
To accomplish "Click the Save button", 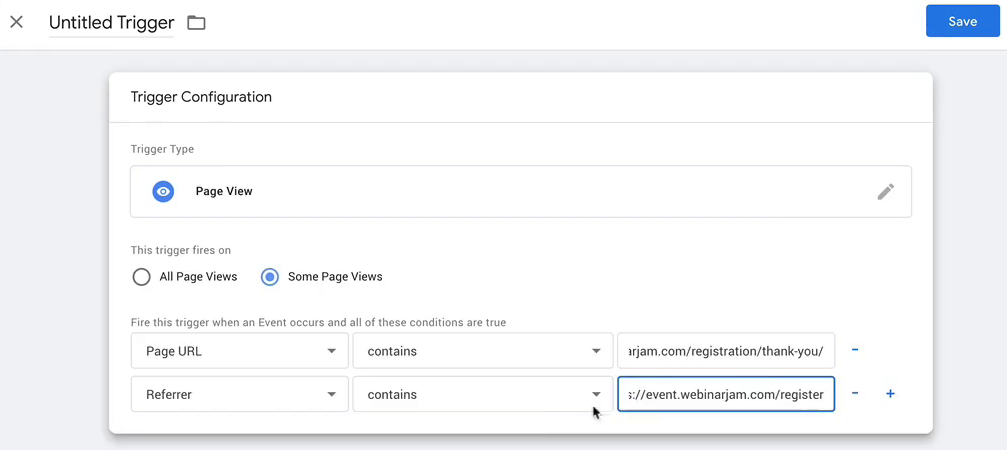I will [x=963, y=21].
